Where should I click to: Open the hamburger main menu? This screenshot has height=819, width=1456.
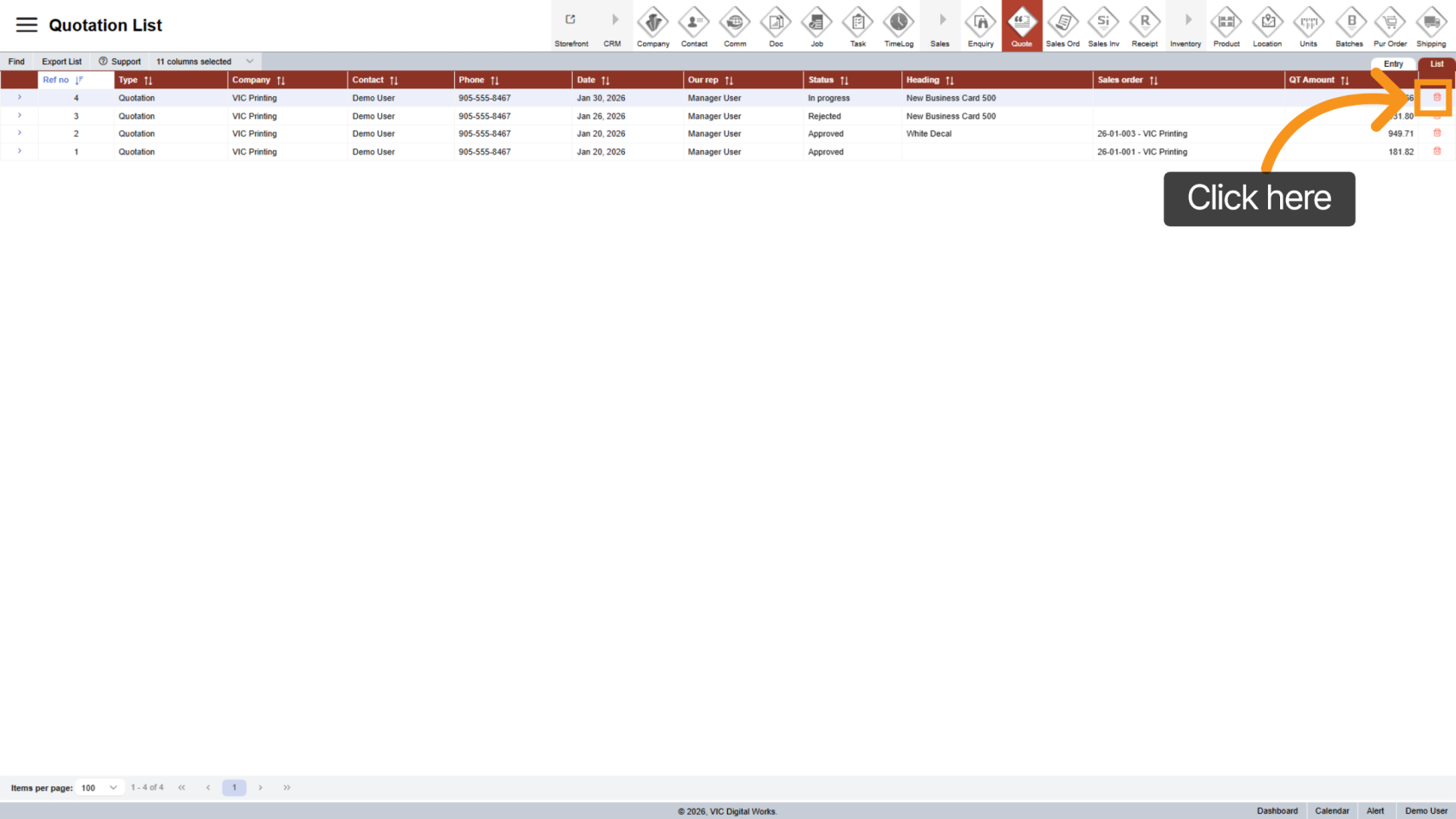coord(26,25)
